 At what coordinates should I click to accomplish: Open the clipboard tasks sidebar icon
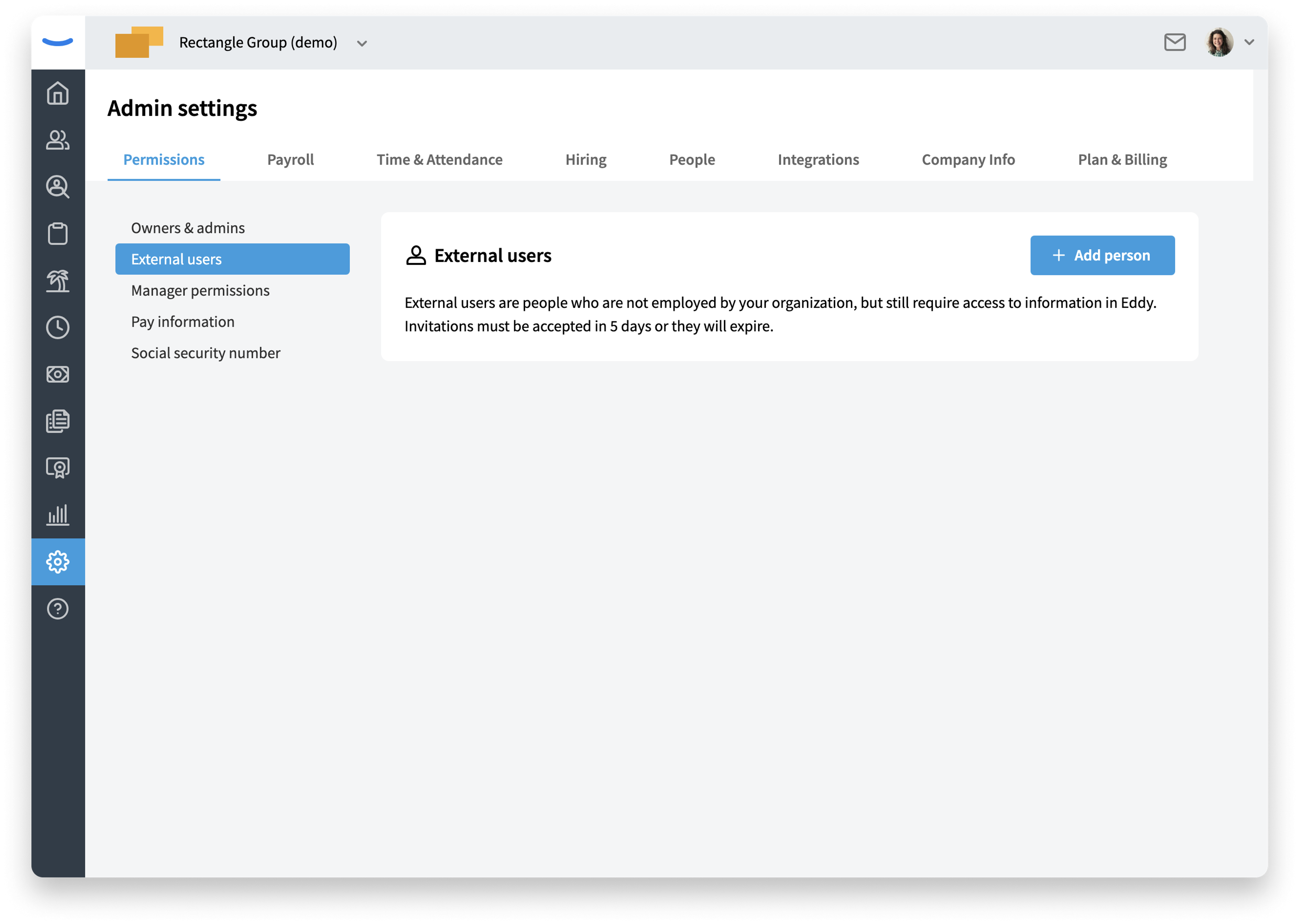[58, 233]
